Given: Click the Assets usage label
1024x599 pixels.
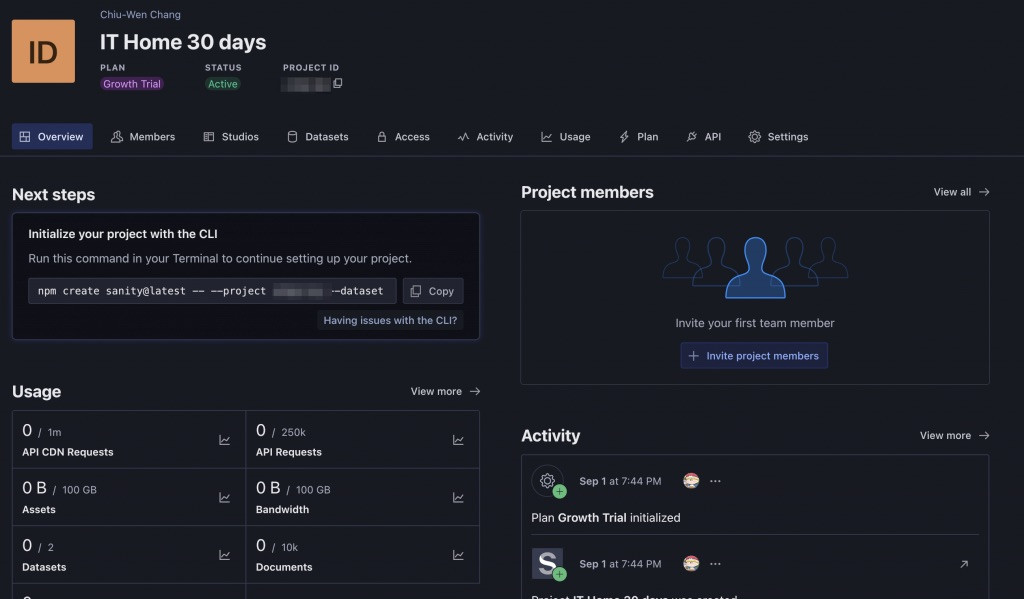Looking at the screenshot, I should point(39,510).
